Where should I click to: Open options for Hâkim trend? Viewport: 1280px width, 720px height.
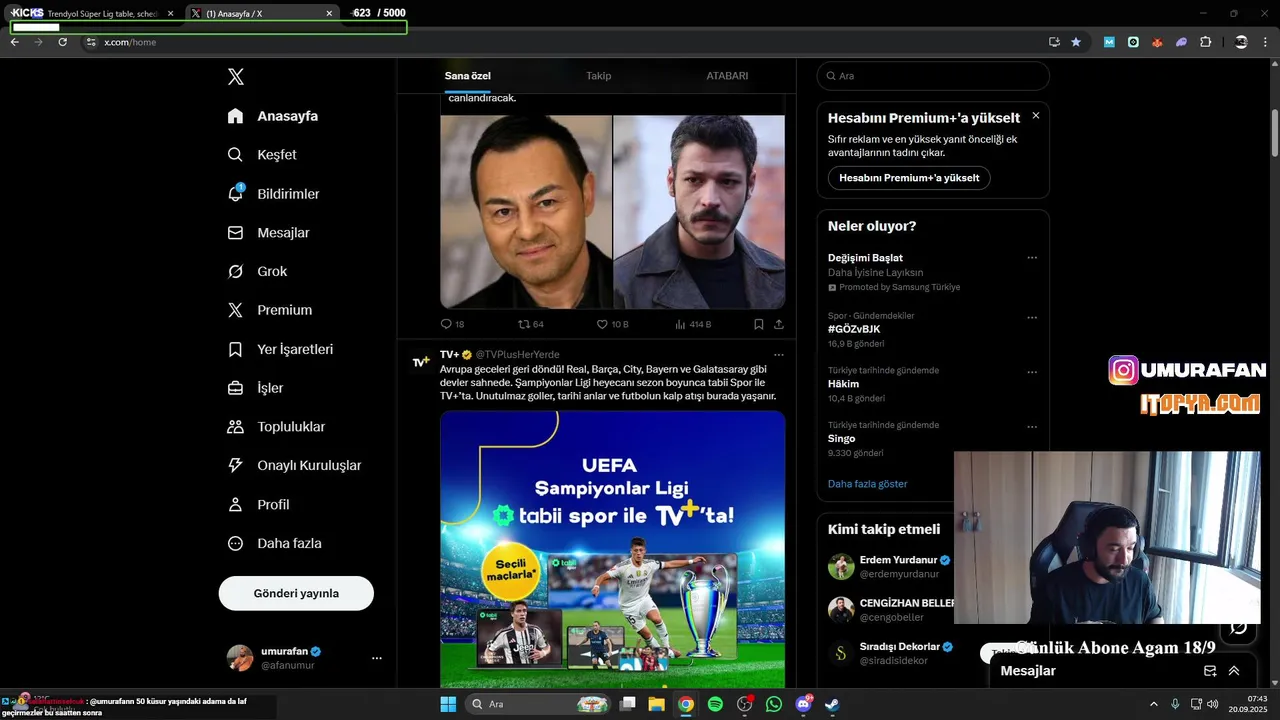point(1032,372)
